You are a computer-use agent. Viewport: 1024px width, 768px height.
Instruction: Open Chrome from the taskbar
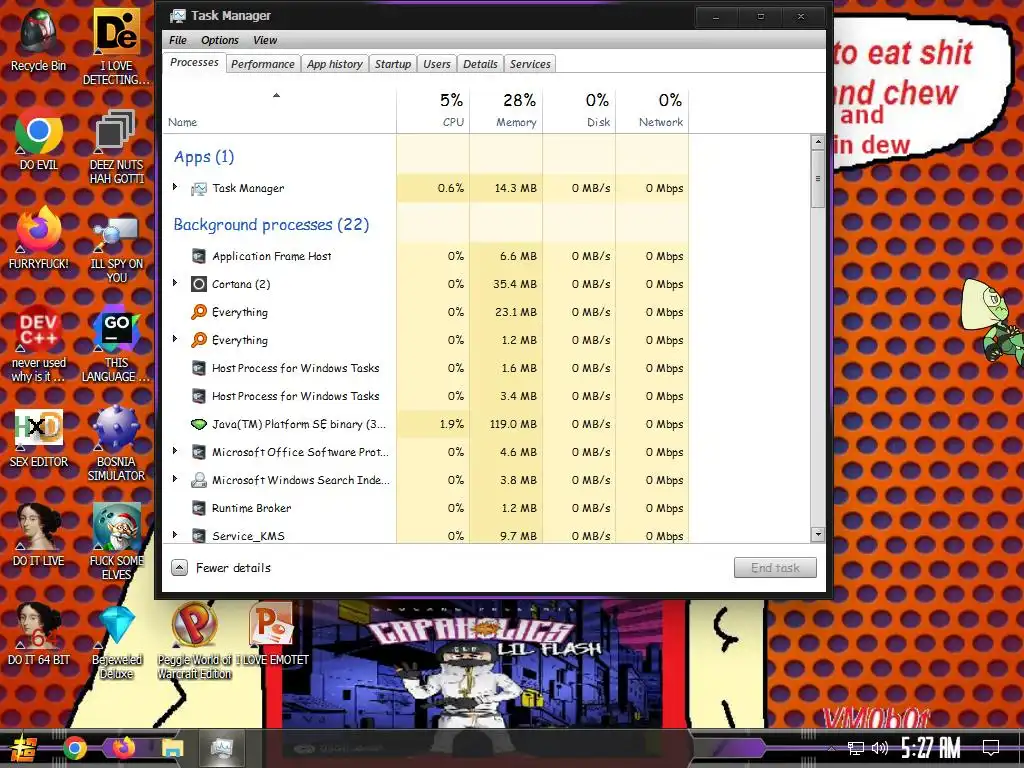74,748
